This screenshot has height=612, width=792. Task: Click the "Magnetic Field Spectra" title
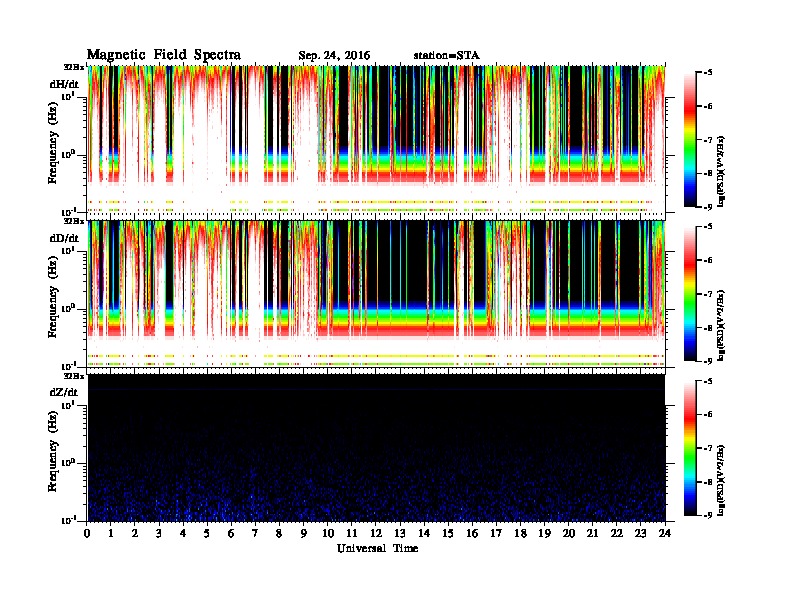pos(164,55)
